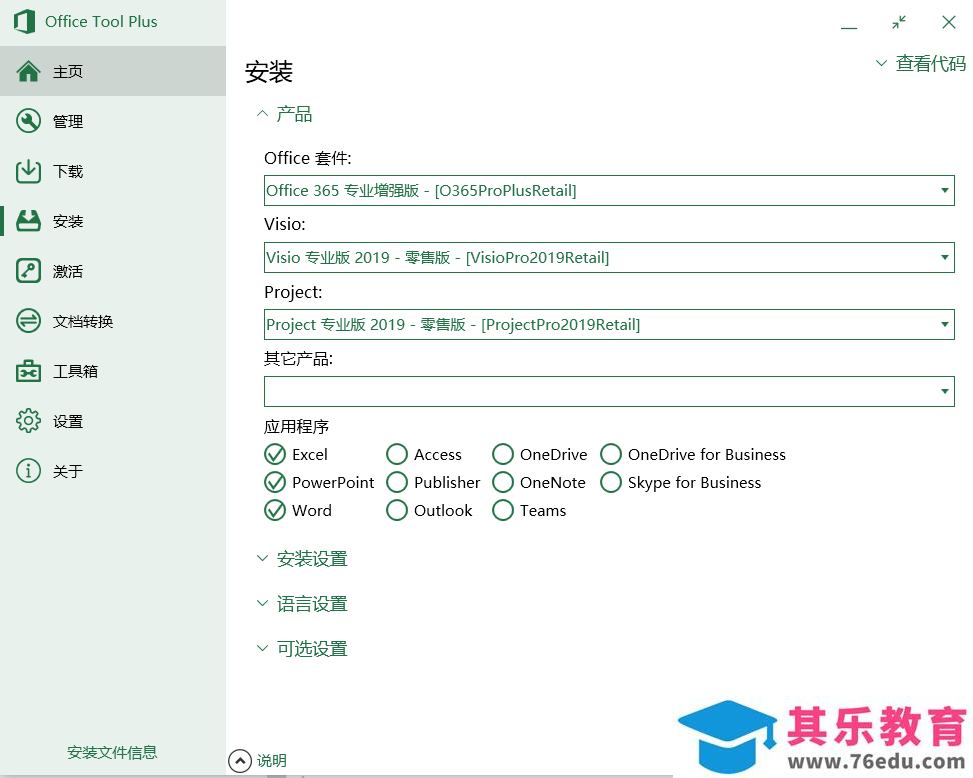The image size is (973, 778).
Task: Expand 查看代码 to view code
Action: (921, 63)
